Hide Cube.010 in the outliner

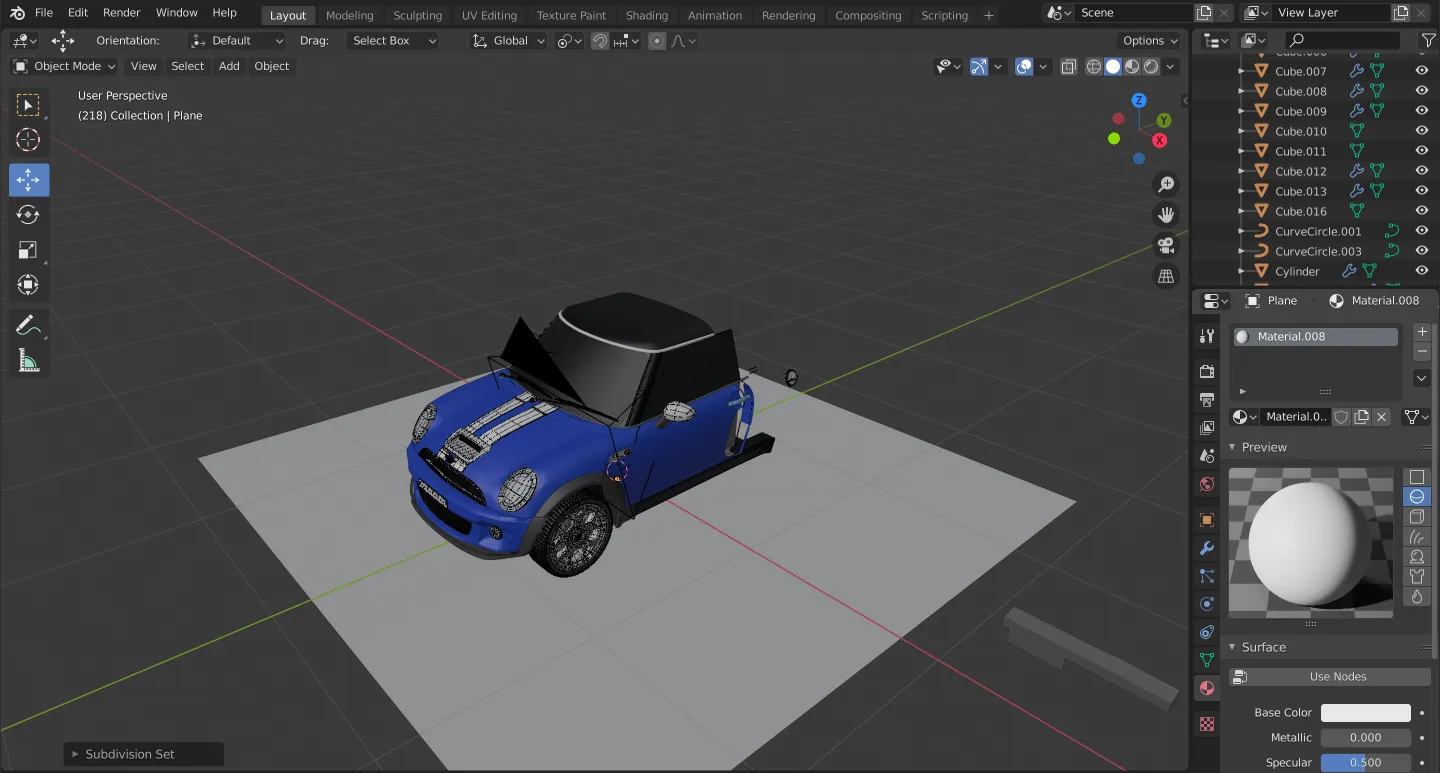(x=1421, y=130)
